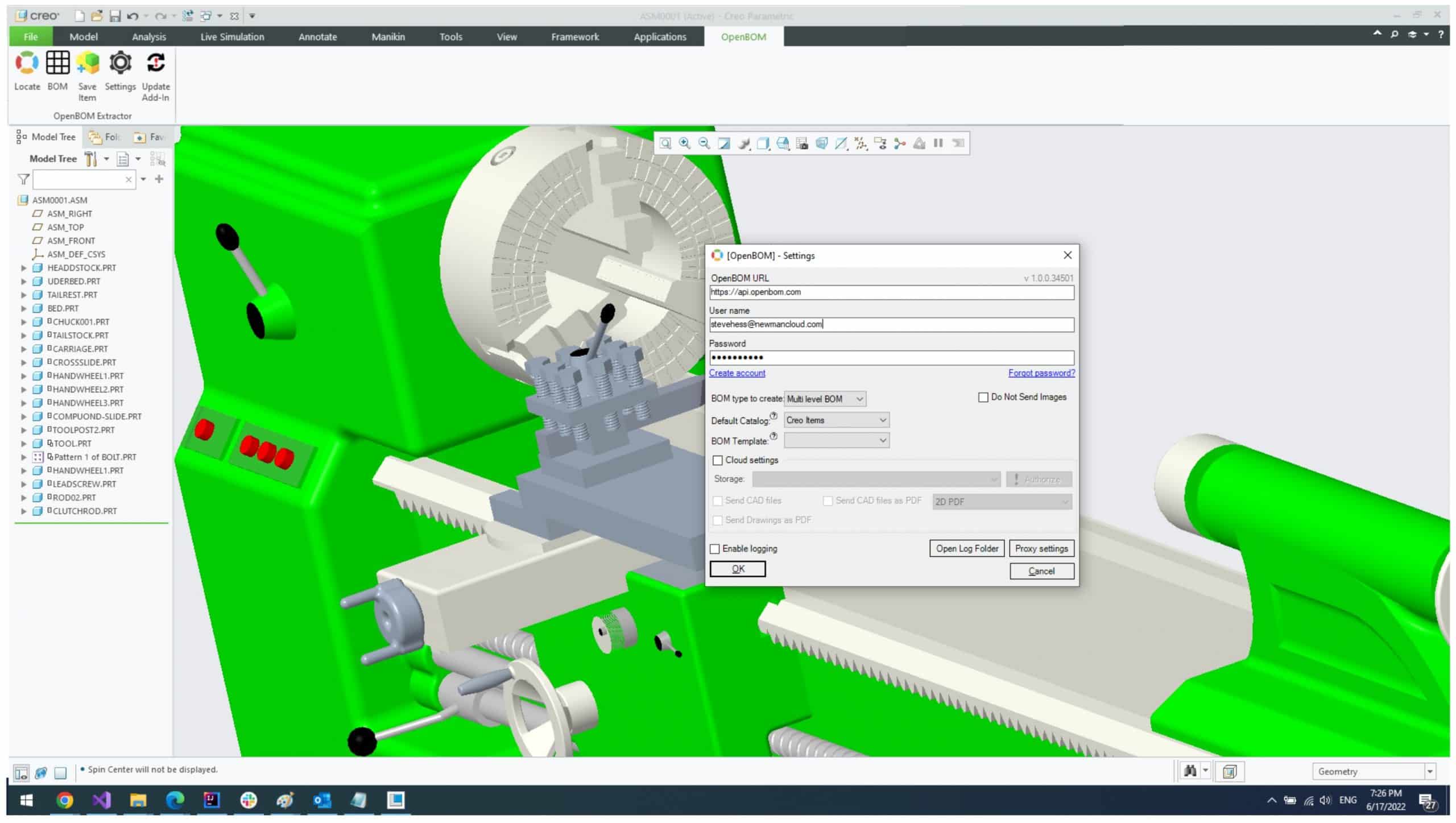Toggle the Enable logging checkbox
Screen dimensions: 1456x823
click(x=715, y=549)
